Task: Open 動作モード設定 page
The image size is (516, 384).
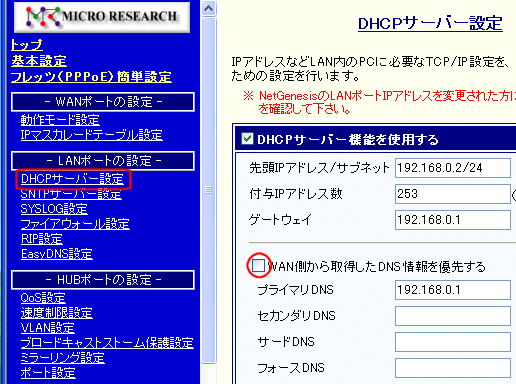Action: point(60,120)
